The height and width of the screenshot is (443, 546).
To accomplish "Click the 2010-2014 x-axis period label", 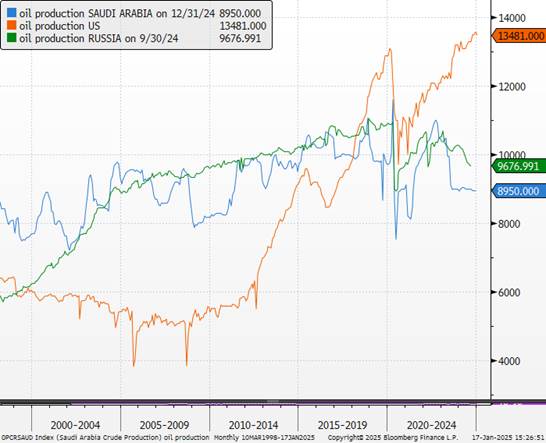I will (254, 425).
